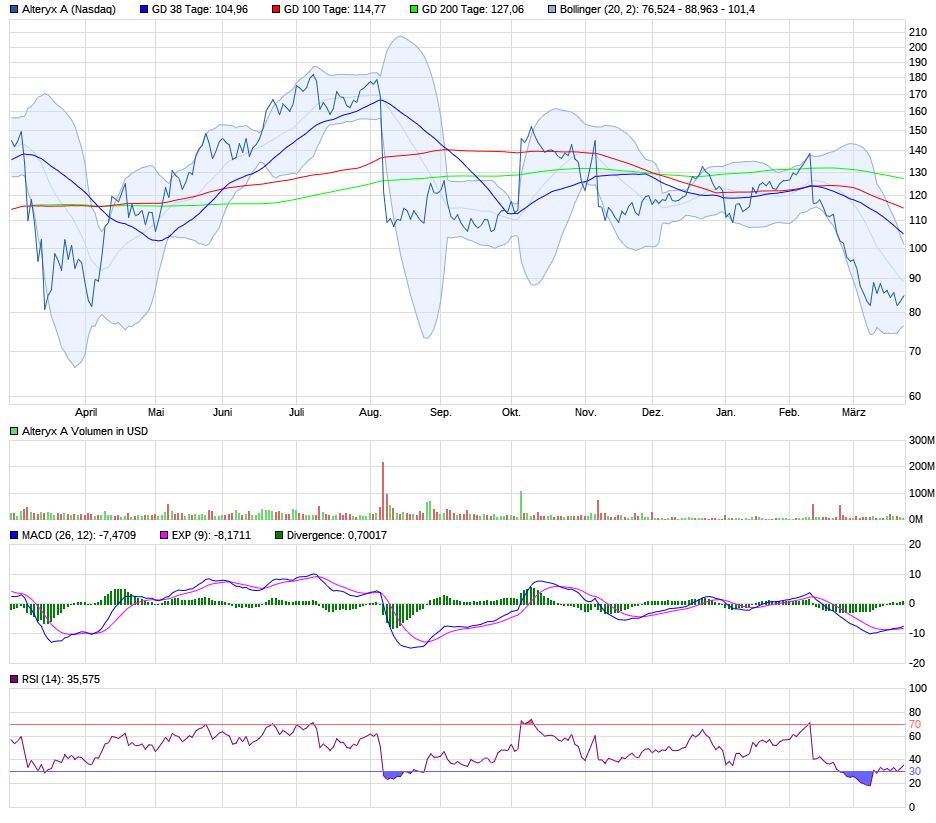Click the 300M label on the volume axis
Image resolution: width=936 pixels, height=823 pixels.
coord(919,441)
